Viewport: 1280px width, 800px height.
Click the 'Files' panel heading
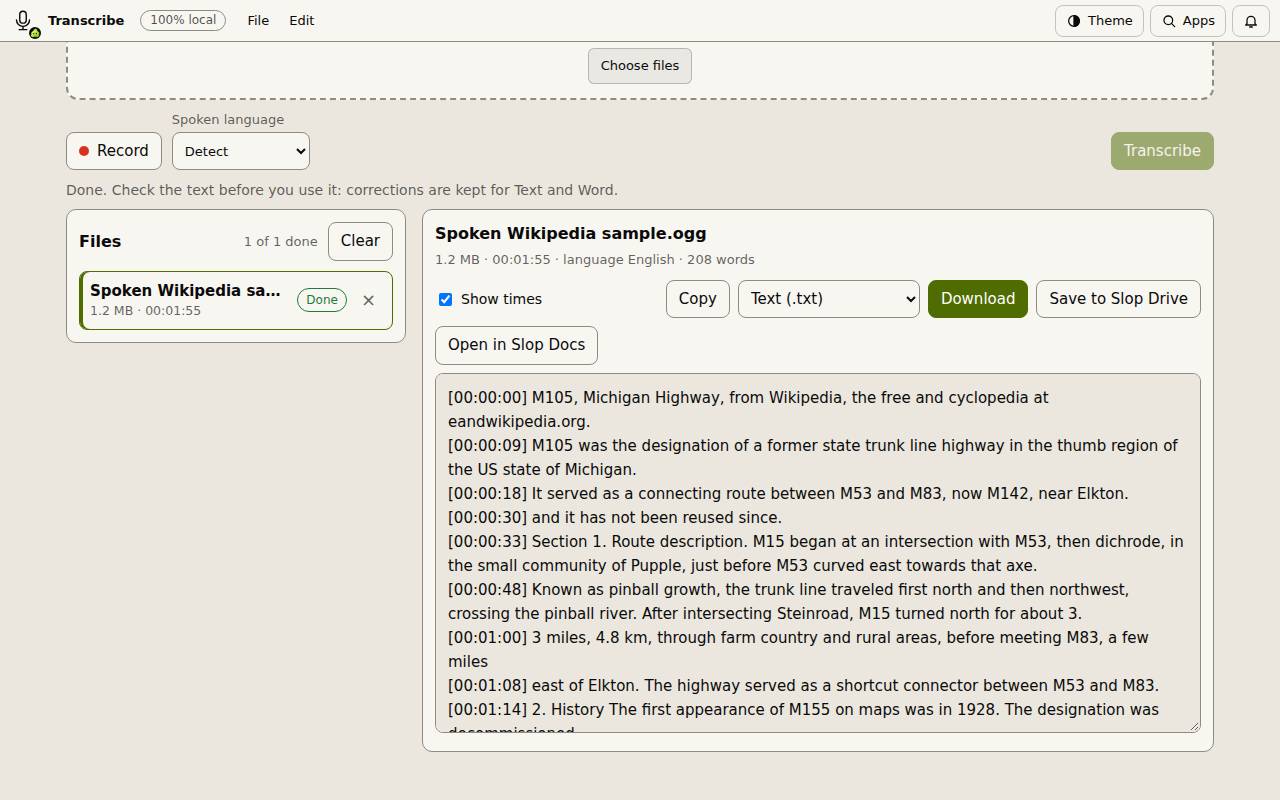click(100, 241)
